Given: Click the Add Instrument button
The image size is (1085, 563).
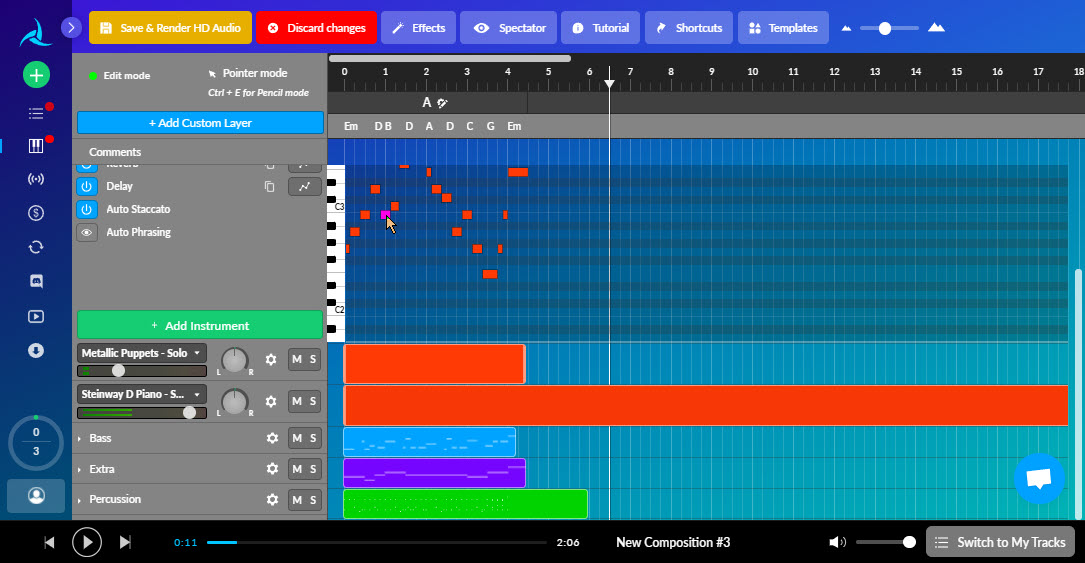Looking at the screenshot, I should (200, 325).
